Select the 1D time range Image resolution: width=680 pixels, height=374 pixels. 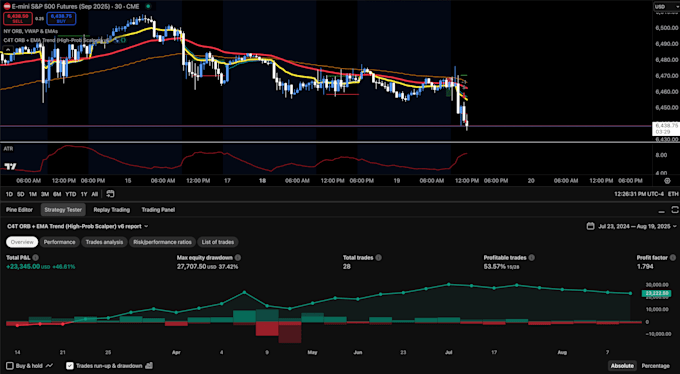9,194
